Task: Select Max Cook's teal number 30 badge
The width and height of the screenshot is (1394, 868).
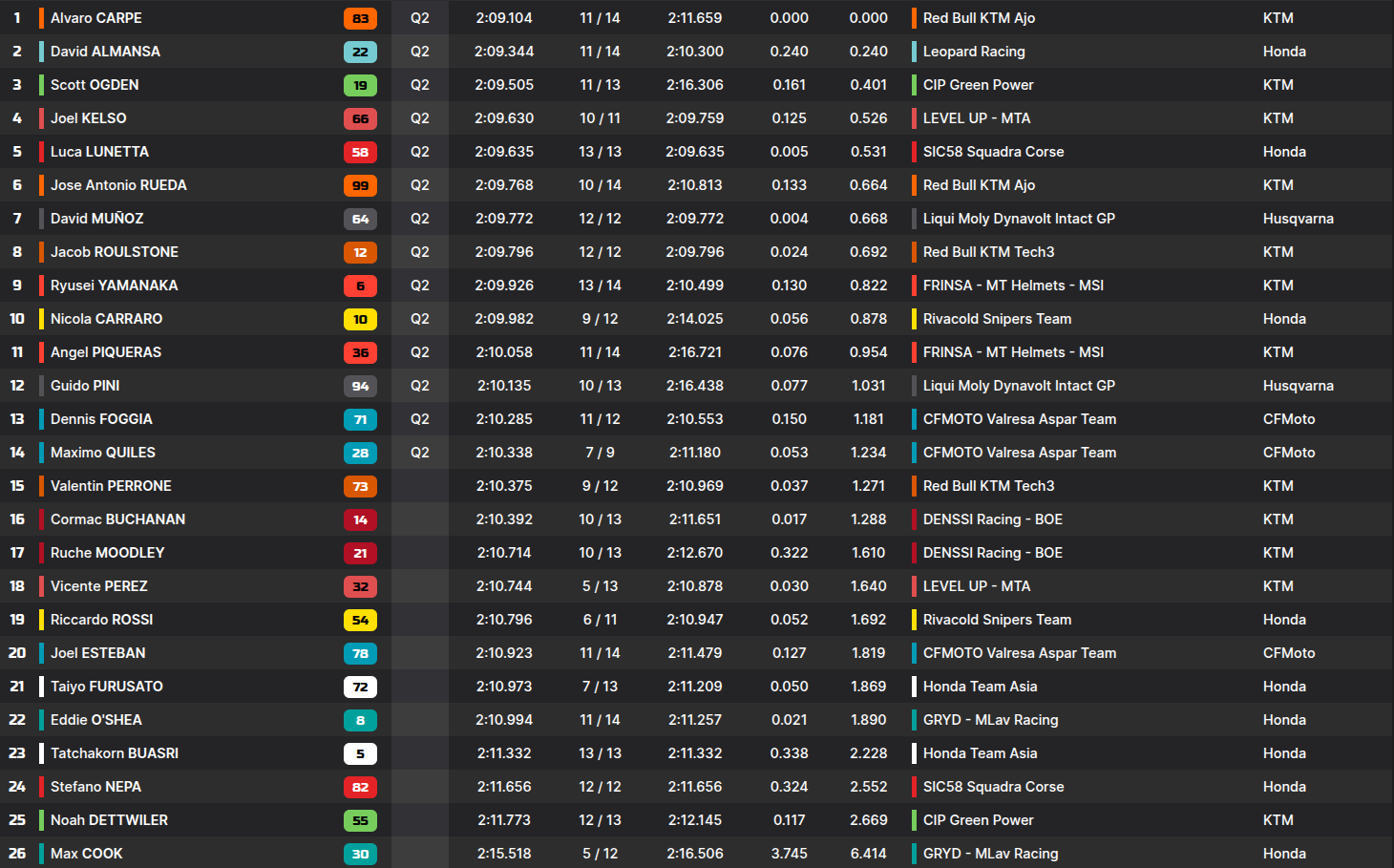Action: click(x=360, y=854)
